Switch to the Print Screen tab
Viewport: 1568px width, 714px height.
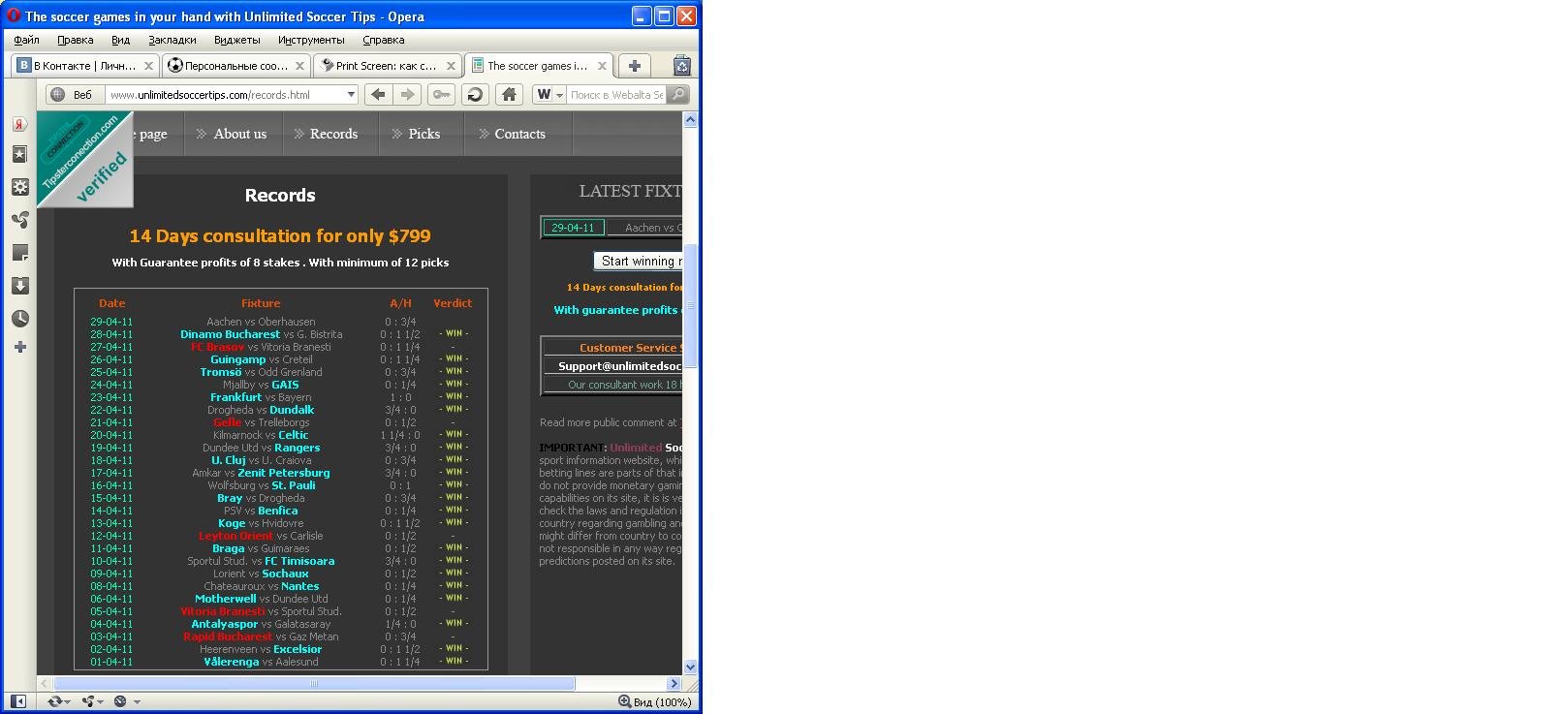coord(389,66)
